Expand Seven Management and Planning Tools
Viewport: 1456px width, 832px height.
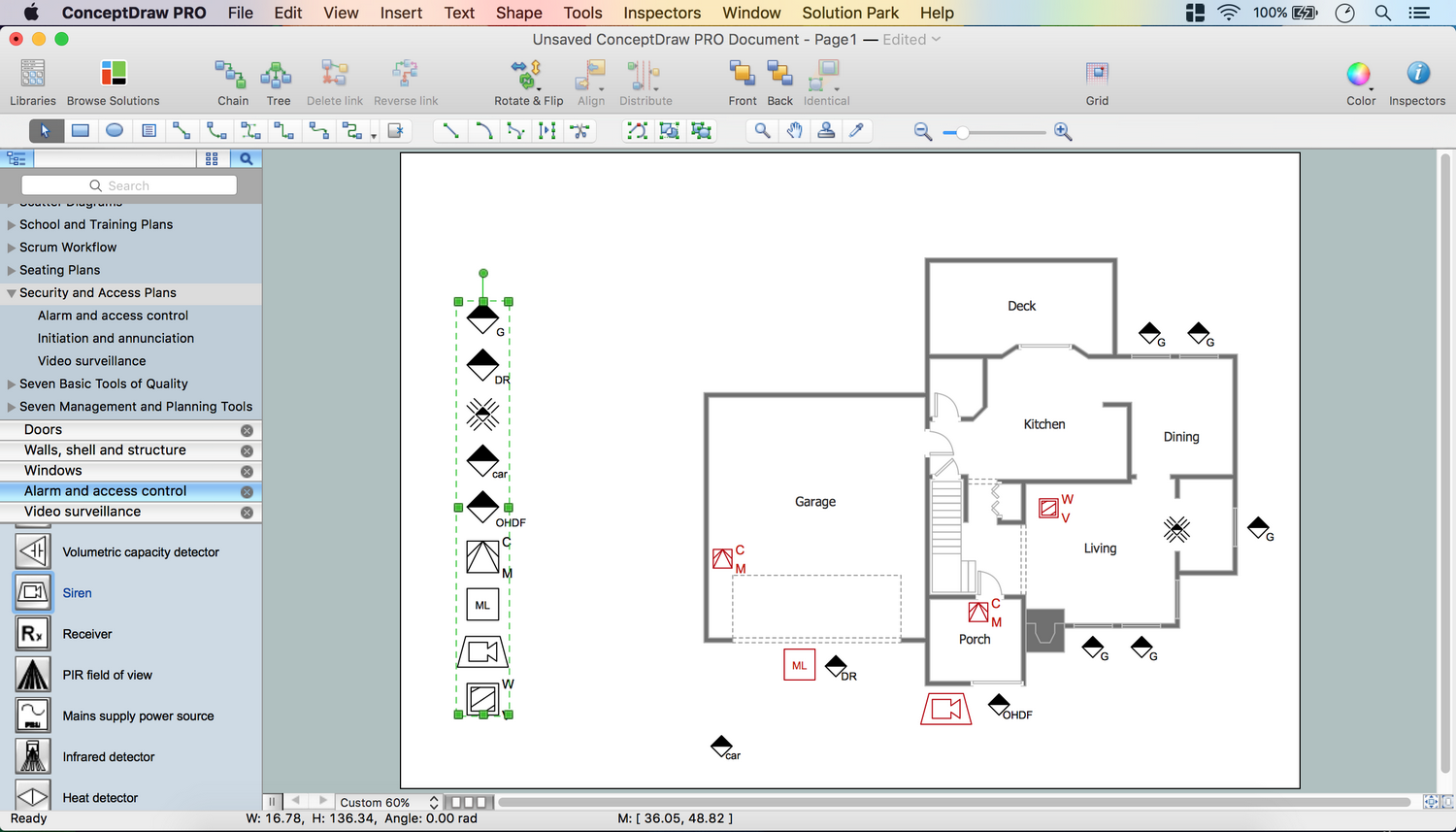tap(12, 407)
